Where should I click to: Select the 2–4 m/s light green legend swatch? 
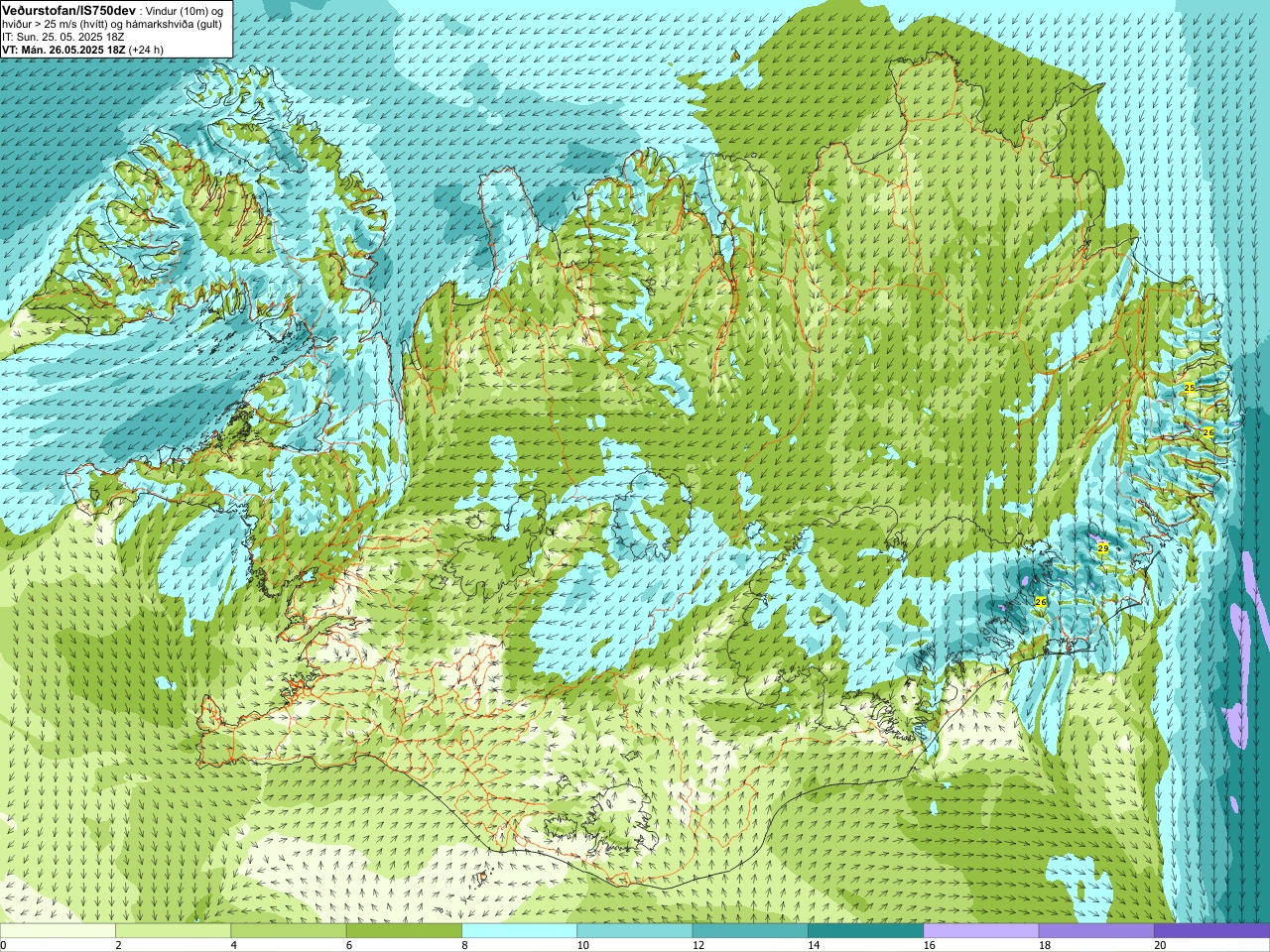pos(173,931)
